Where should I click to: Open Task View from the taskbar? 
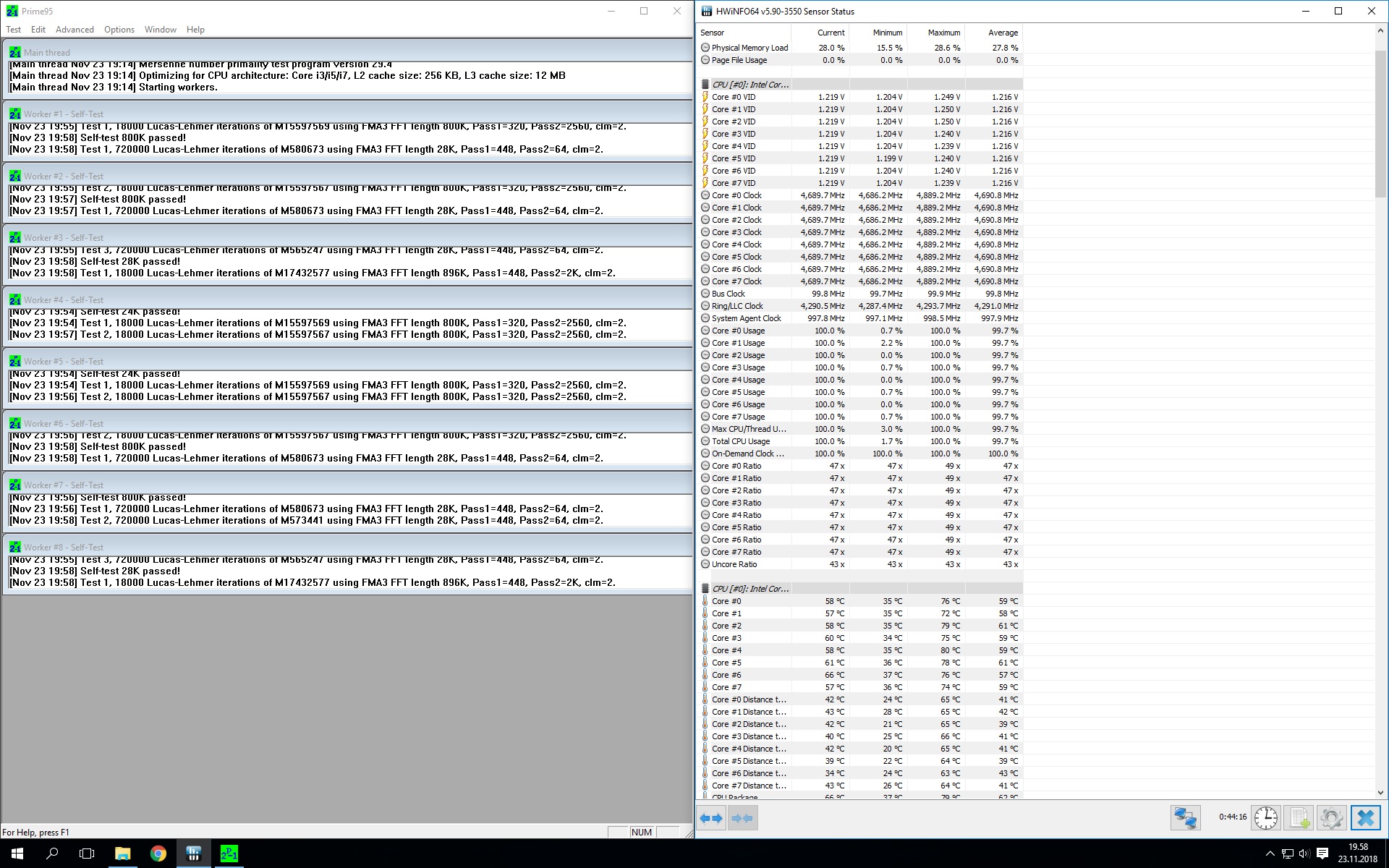(x=87, y=854)
